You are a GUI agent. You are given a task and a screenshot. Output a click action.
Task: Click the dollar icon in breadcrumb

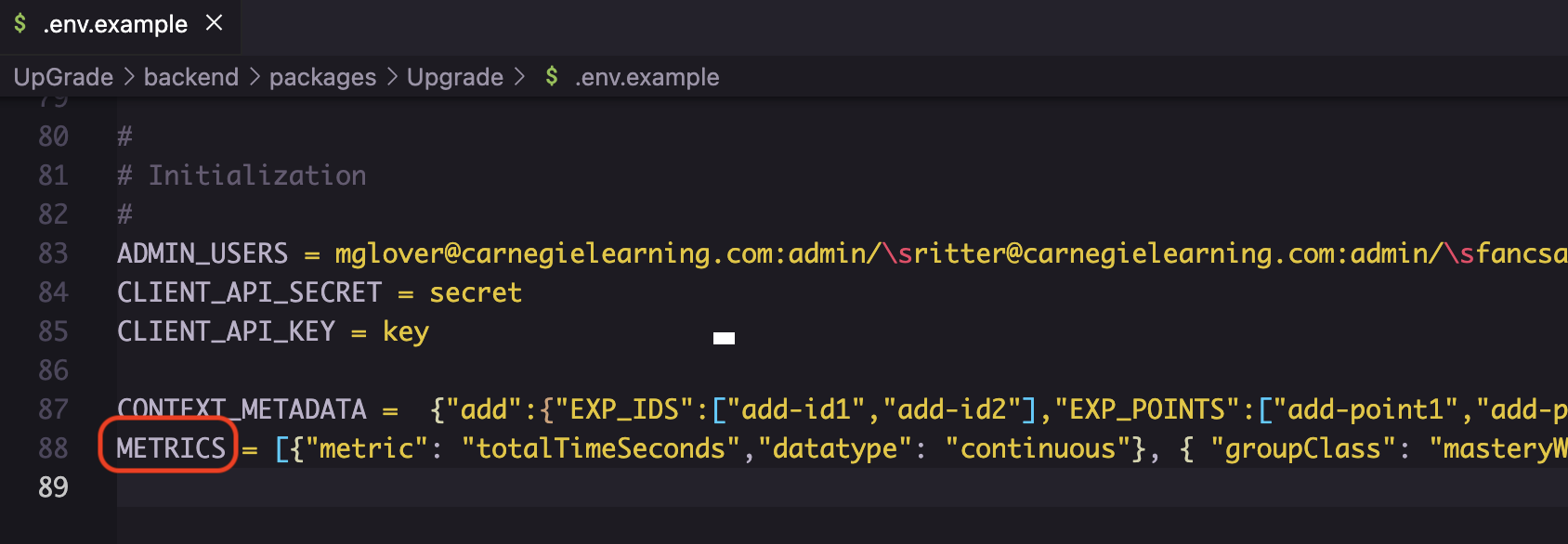coord(552,76)
